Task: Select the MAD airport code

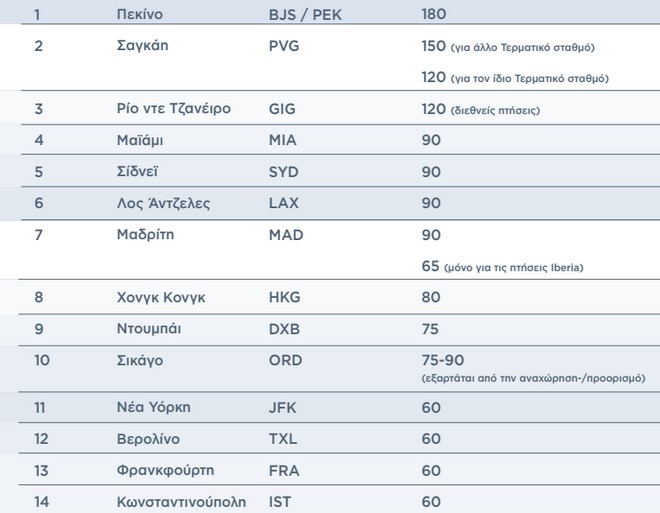Action: (x=285, y=235)
